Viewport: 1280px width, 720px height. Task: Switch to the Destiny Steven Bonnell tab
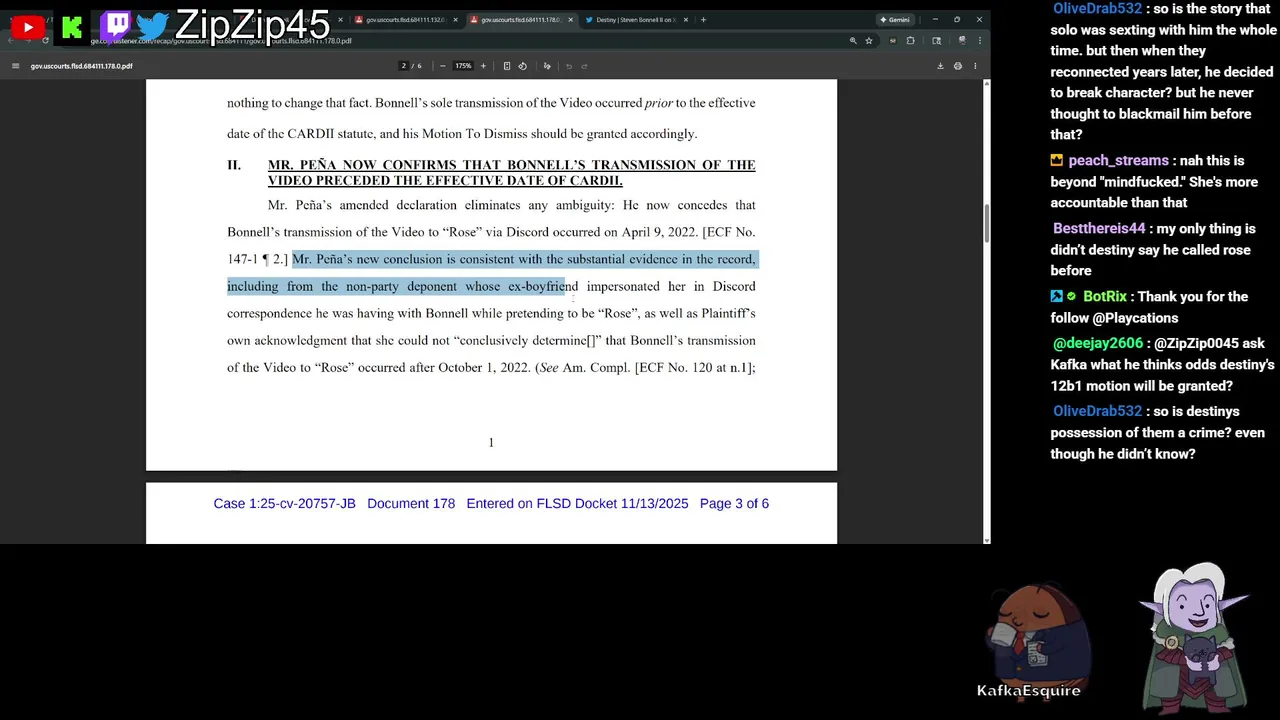click(x=636, y=19)
